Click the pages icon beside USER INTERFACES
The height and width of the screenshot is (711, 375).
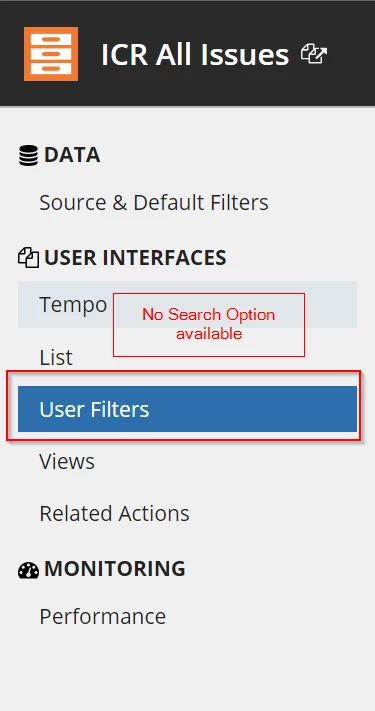point(28,258)
